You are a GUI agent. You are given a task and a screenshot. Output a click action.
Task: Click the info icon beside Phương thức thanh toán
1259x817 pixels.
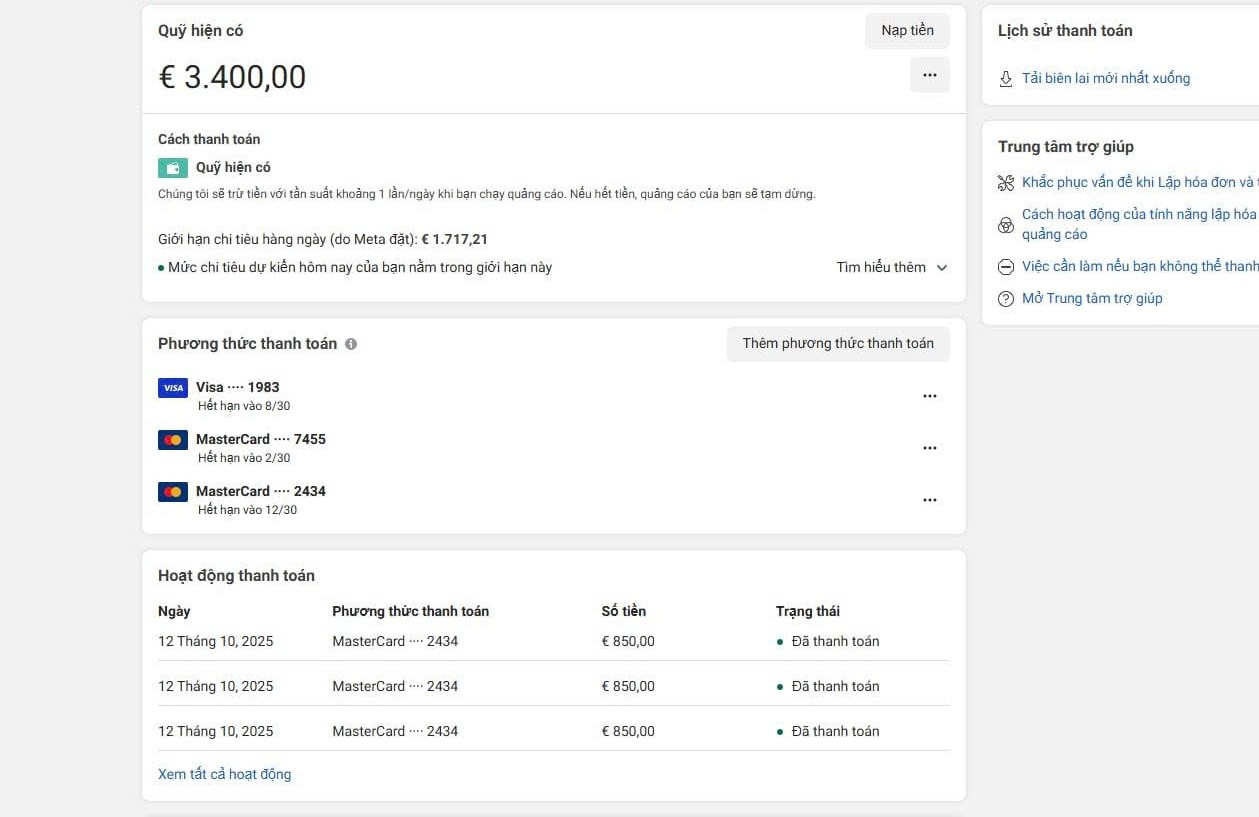click(351, 344)
